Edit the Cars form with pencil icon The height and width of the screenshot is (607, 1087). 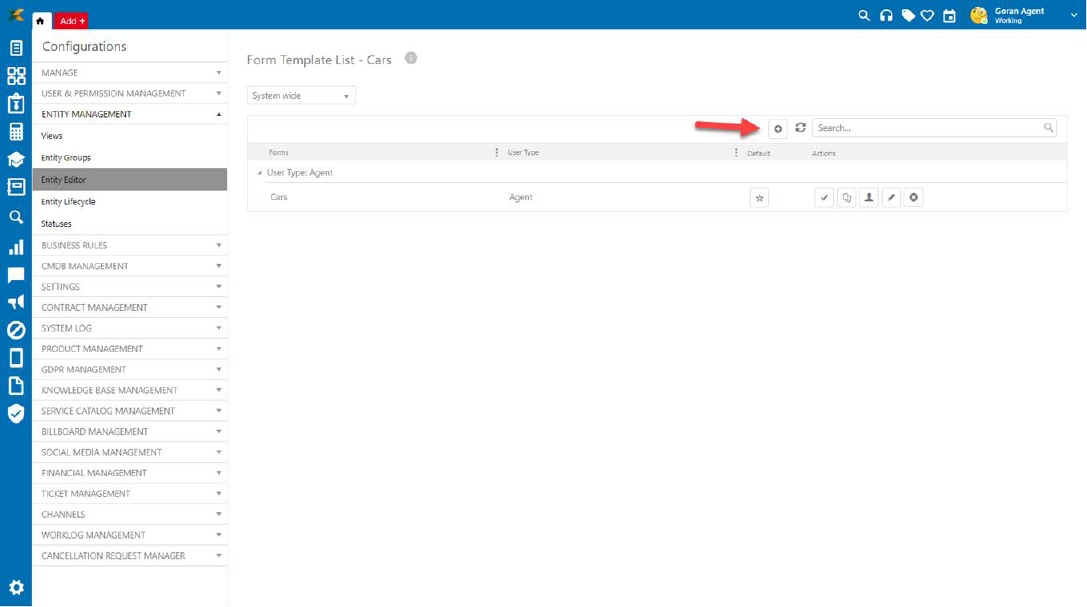pos(891,198)
